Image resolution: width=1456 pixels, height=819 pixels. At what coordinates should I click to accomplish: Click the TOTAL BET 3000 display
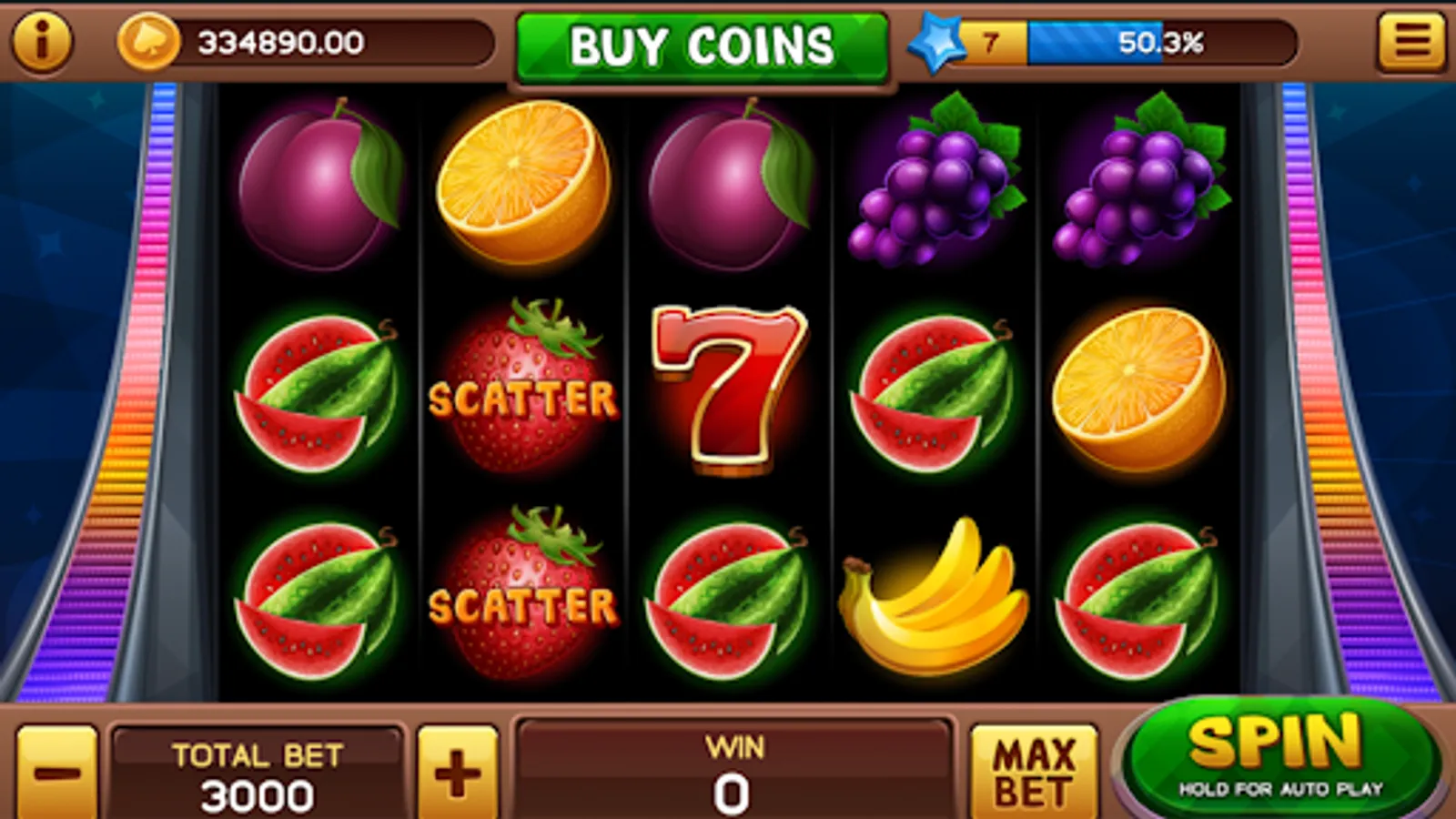click(258, 773)
